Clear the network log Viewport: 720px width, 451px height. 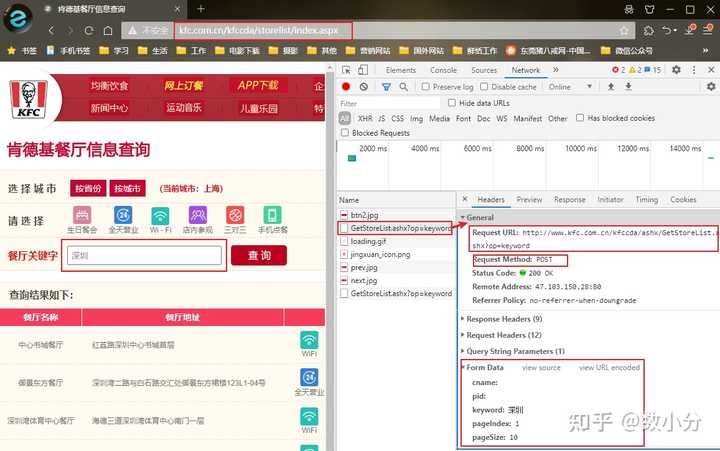pos(364,86)
